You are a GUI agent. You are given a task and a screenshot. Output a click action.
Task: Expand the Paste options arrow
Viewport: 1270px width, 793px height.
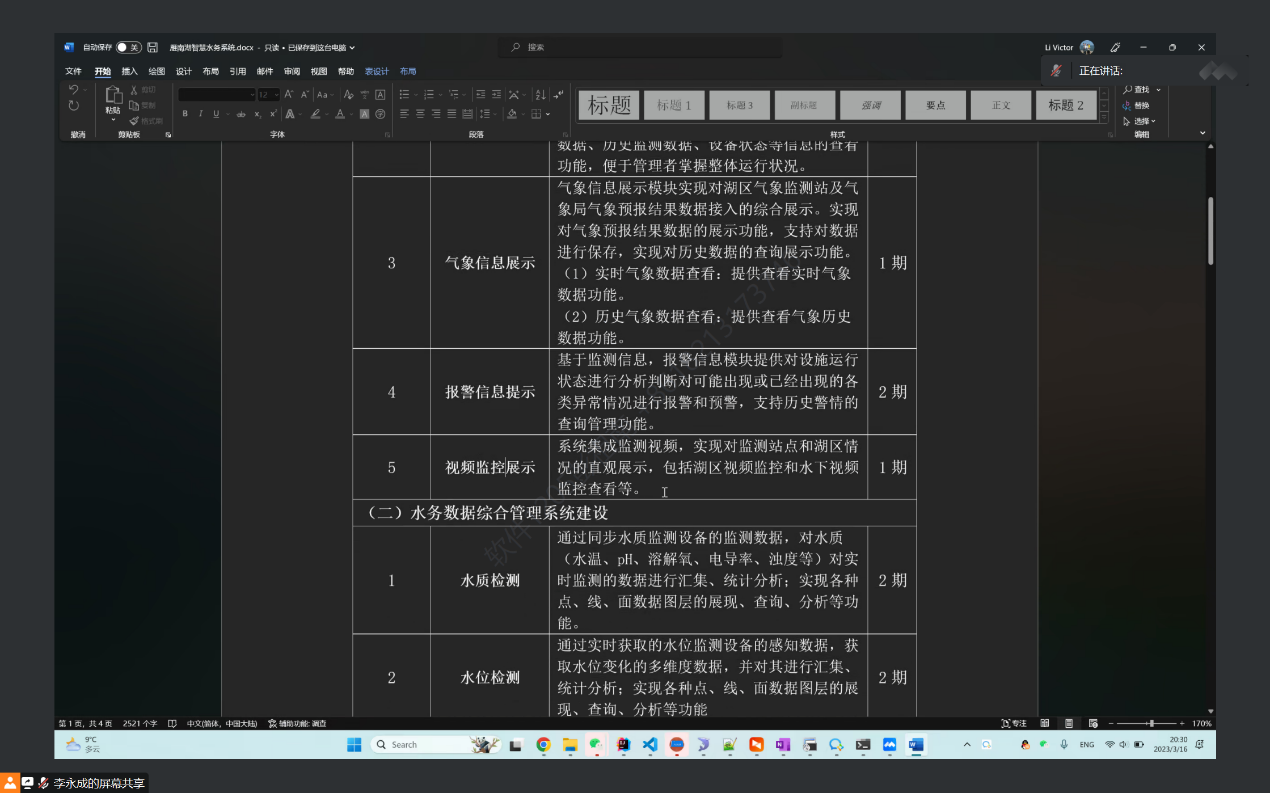[113, 120]
